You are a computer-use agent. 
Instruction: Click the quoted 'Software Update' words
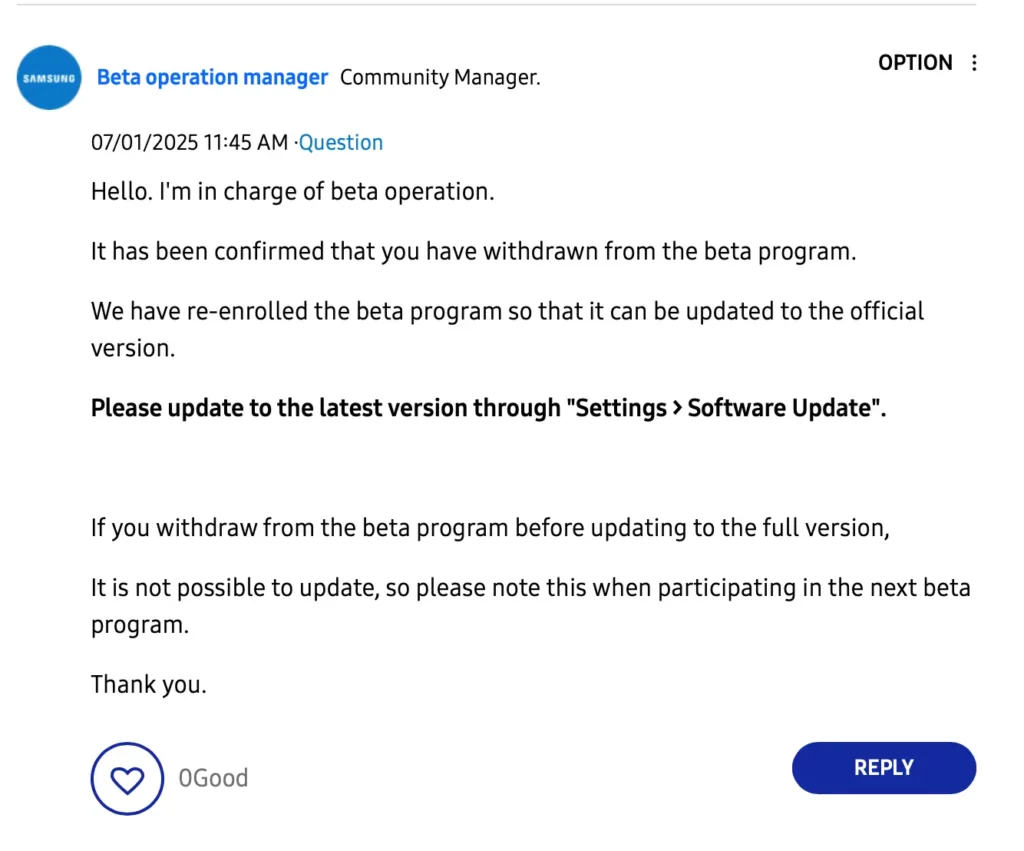coord(779,408)
